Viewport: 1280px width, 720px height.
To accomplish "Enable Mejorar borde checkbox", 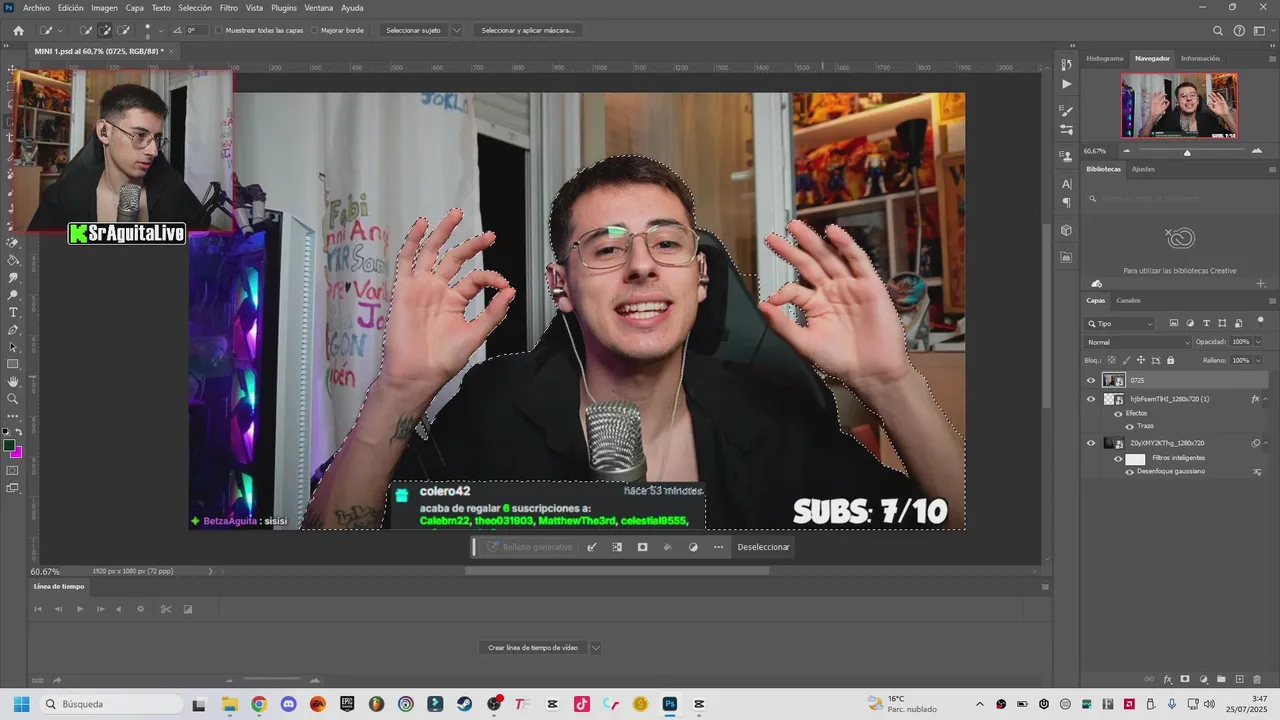I will 314,30.
